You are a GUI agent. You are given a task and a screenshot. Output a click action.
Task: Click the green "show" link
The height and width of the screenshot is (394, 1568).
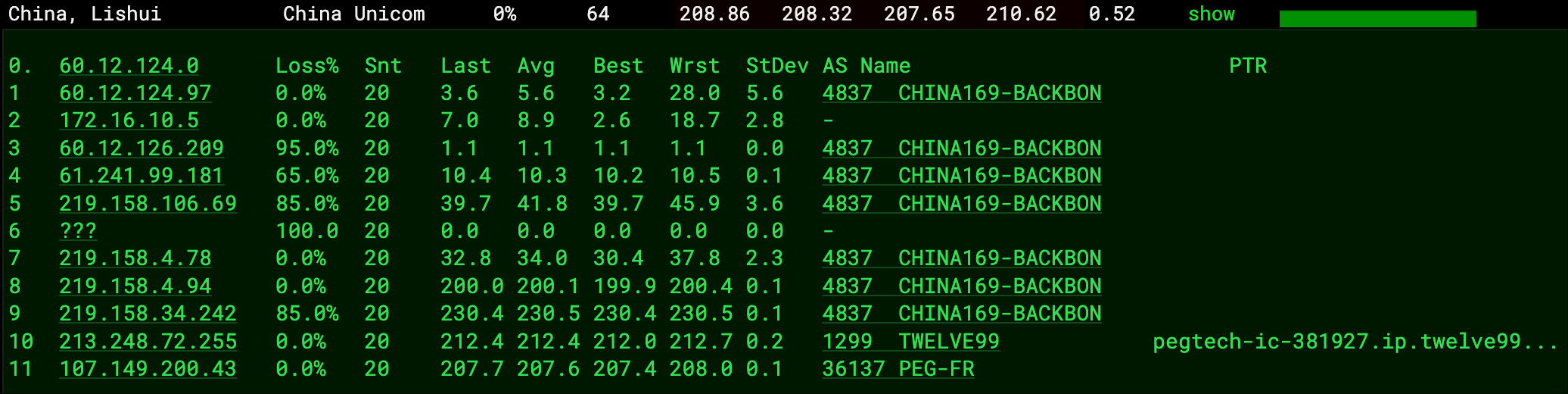1211,14
